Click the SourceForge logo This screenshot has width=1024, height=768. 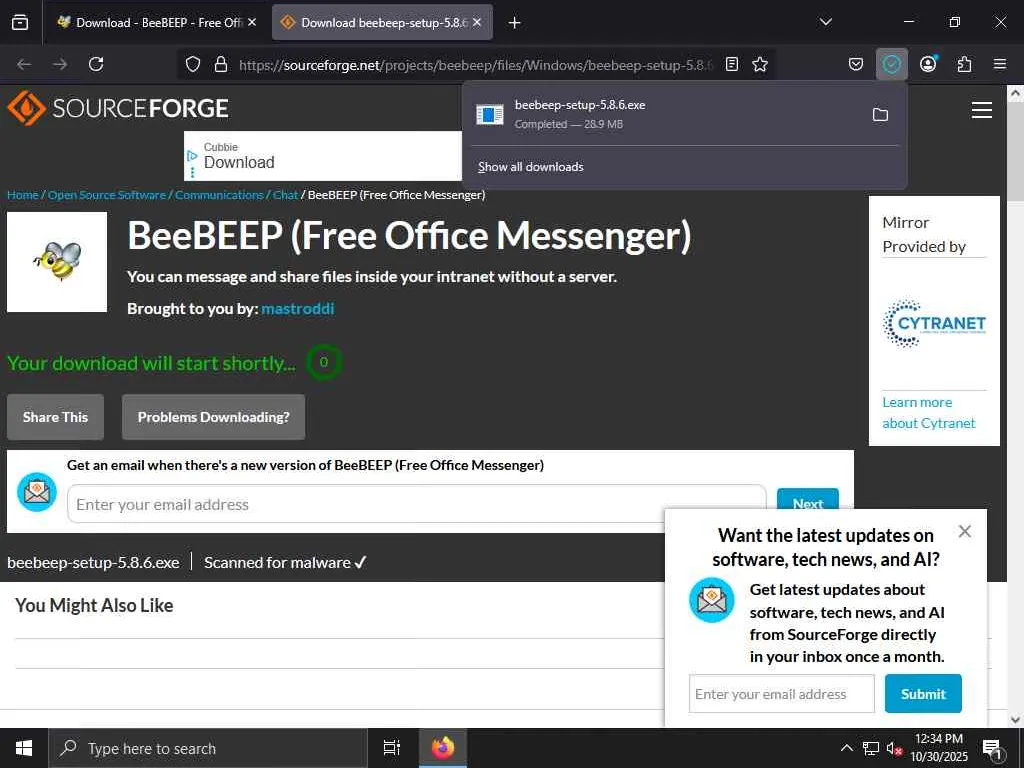point(118,108)
